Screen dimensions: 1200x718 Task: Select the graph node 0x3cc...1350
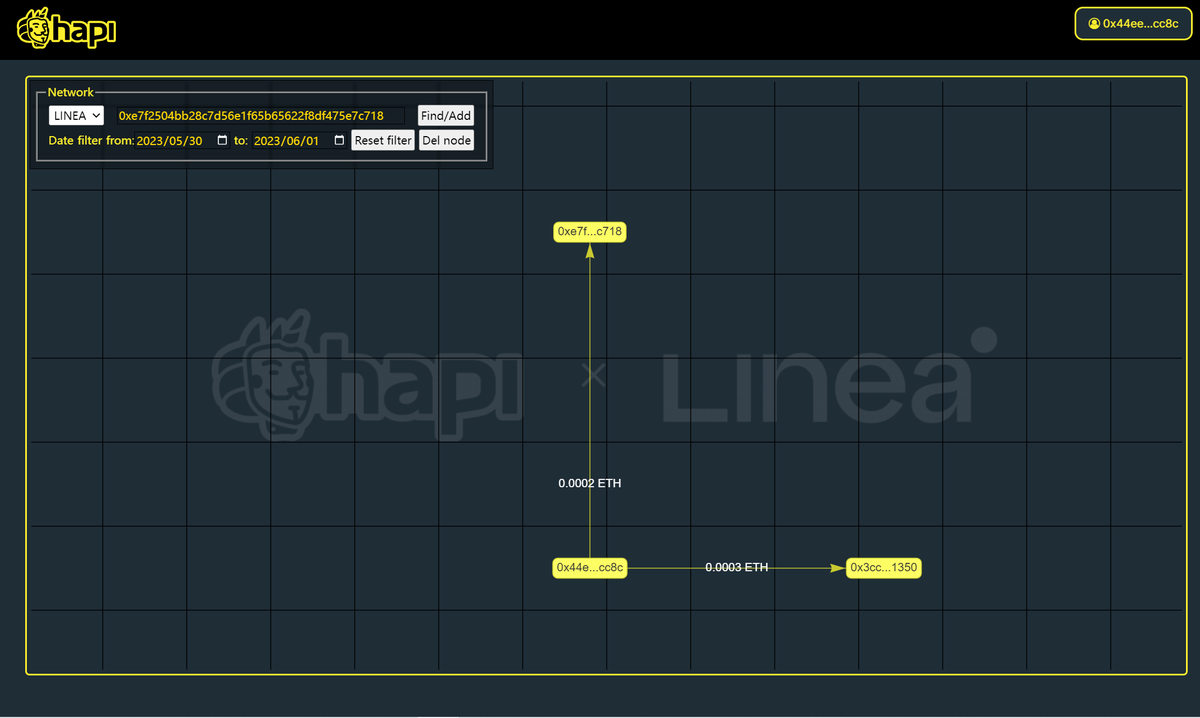883,568
